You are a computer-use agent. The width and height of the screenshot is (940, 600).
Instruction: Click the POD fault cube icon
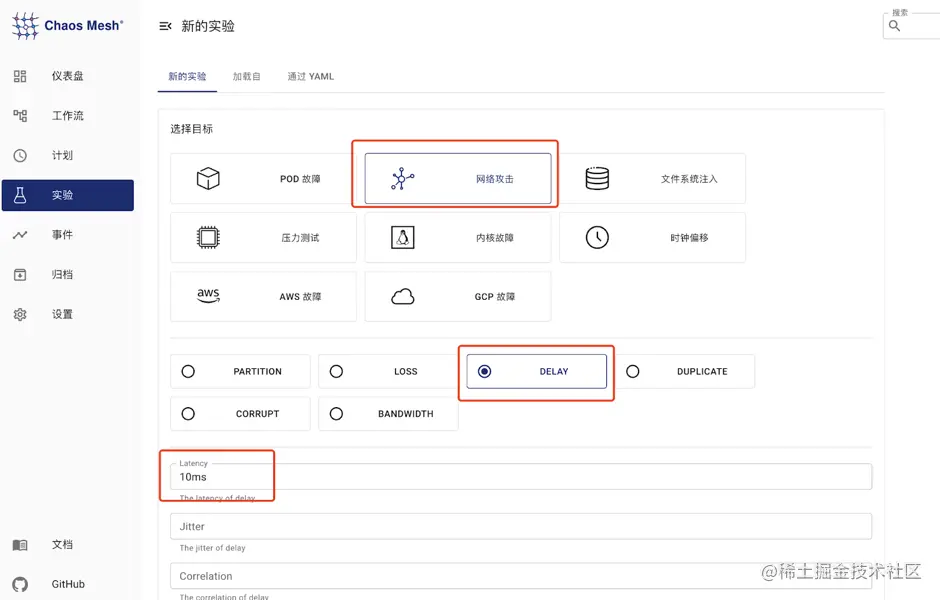tap(208, 178)
